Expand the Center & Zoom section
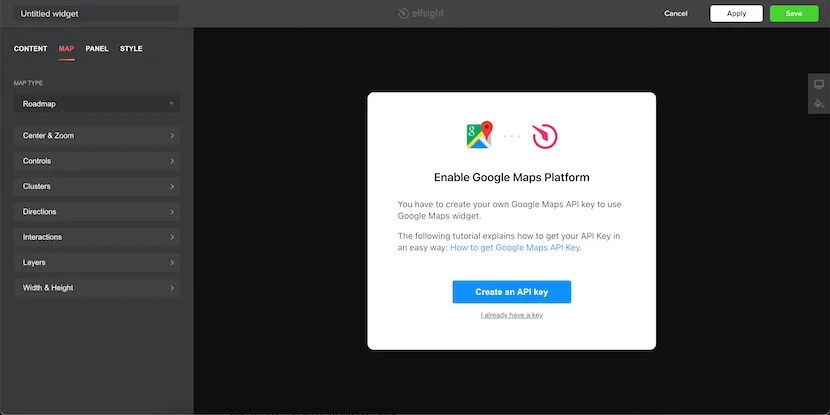The height and width of the screenshot is (415, 830). 97,136
